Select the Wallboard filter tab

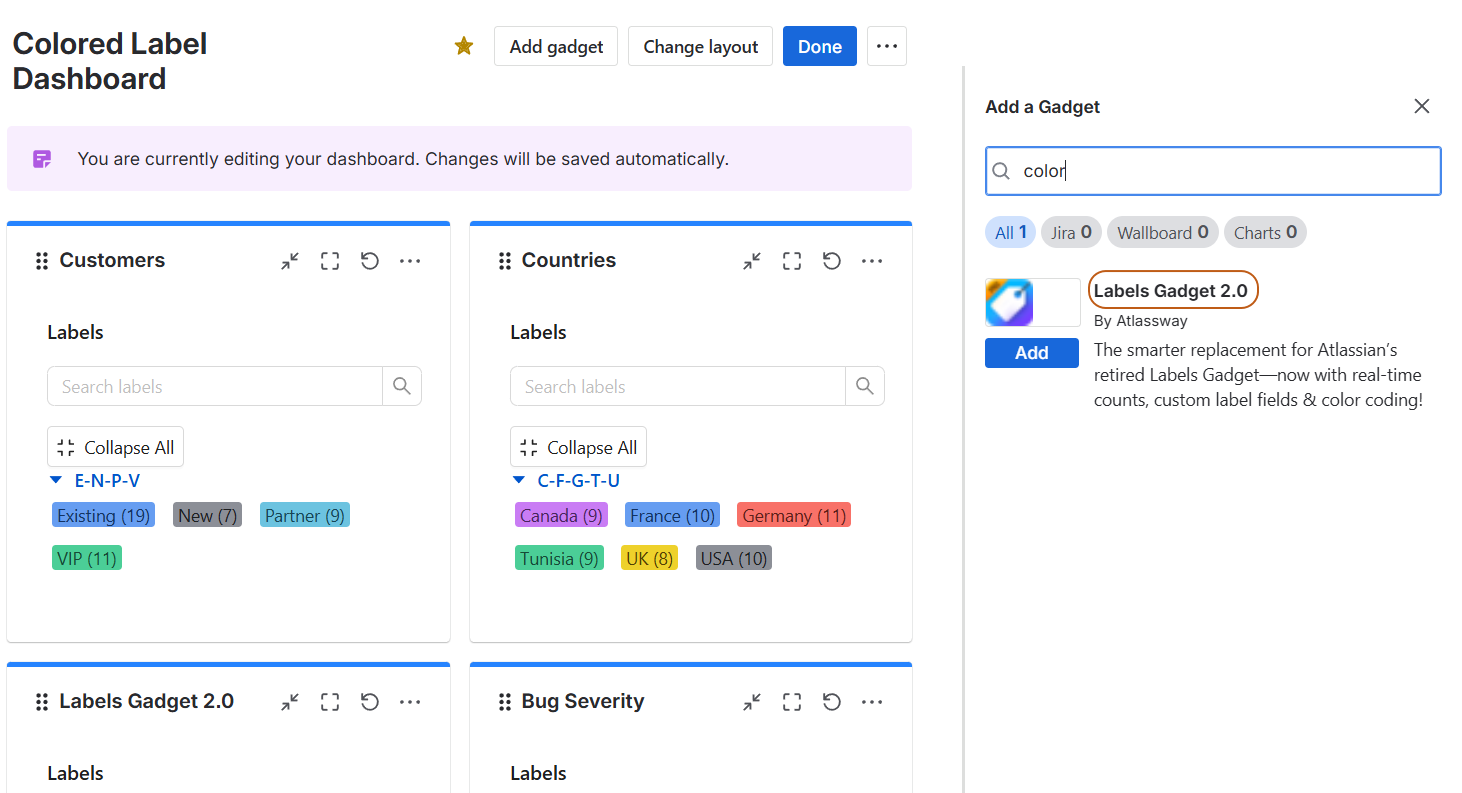(1162, 233)
